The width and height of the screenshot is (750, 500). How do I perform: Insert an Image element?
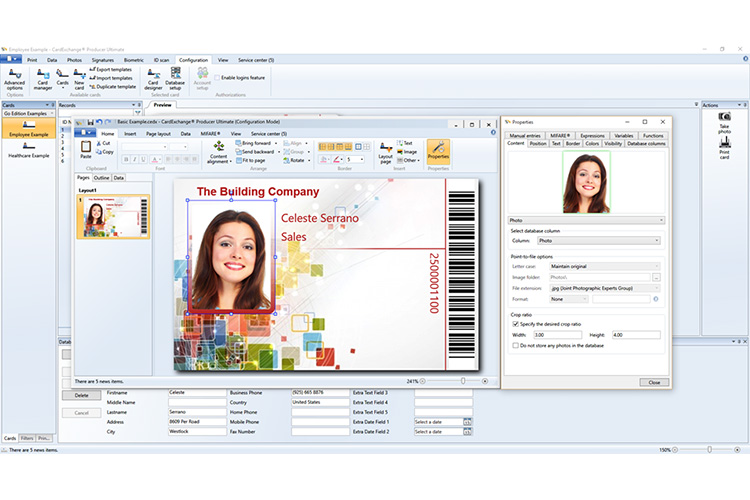point(407,152)
